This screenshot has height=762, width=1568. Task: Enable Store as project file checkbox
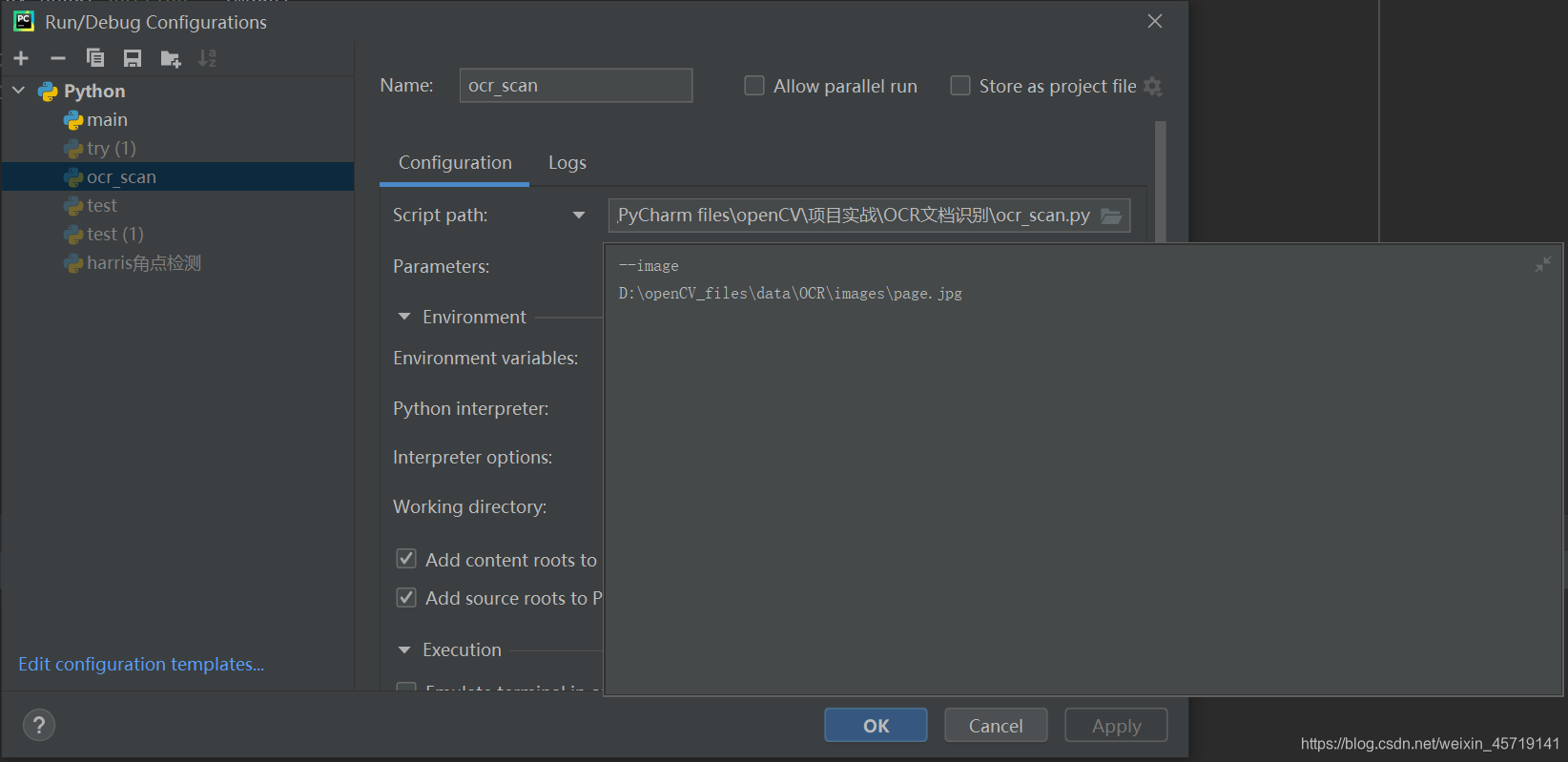(960, 86)
